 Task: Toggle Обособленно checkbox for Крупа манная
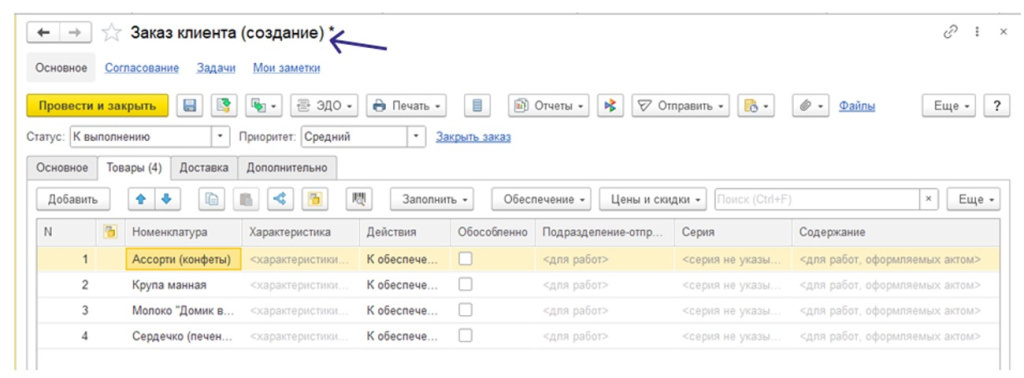click(465, 285)
